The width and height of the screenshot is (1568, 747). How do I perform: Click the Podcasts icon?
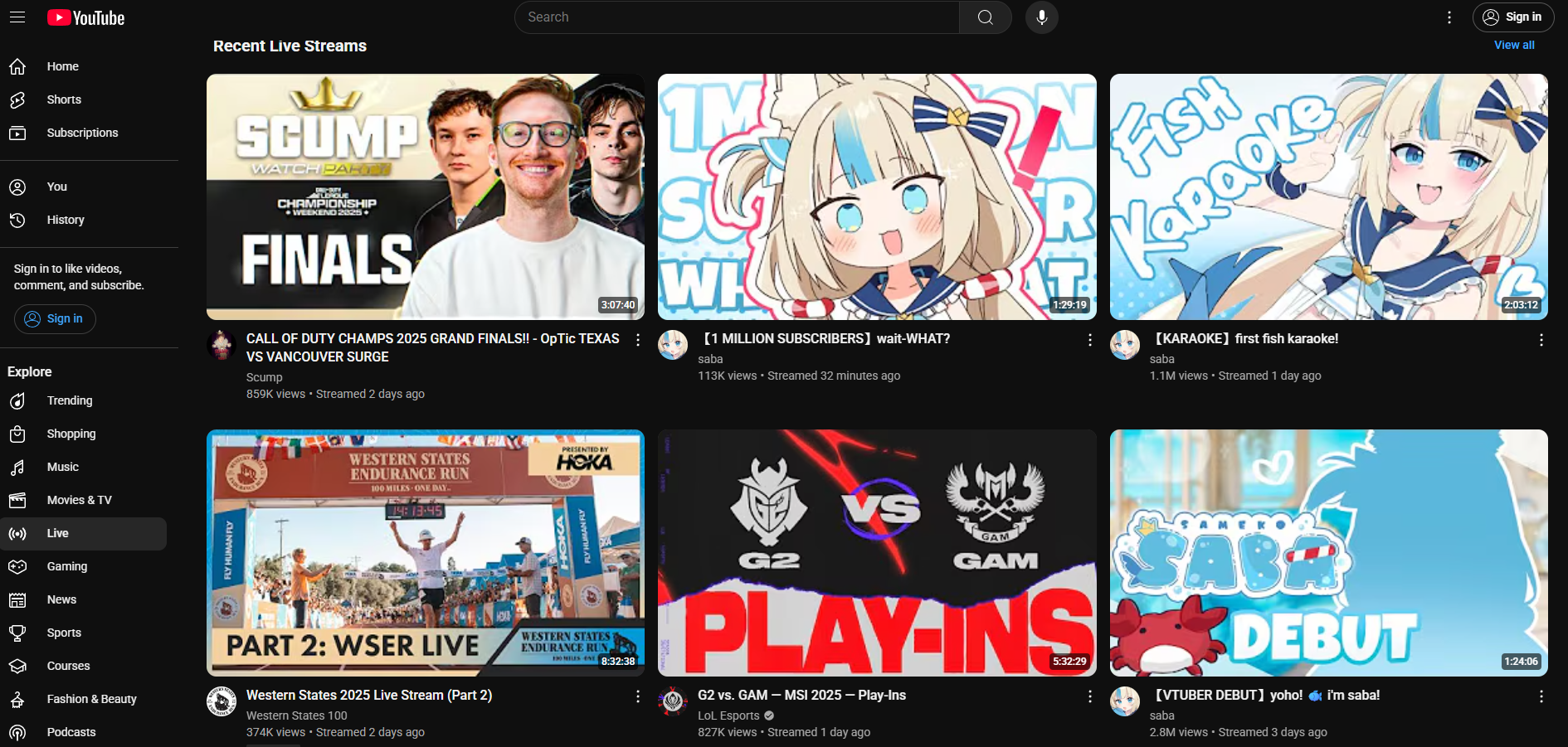point(17,732)
